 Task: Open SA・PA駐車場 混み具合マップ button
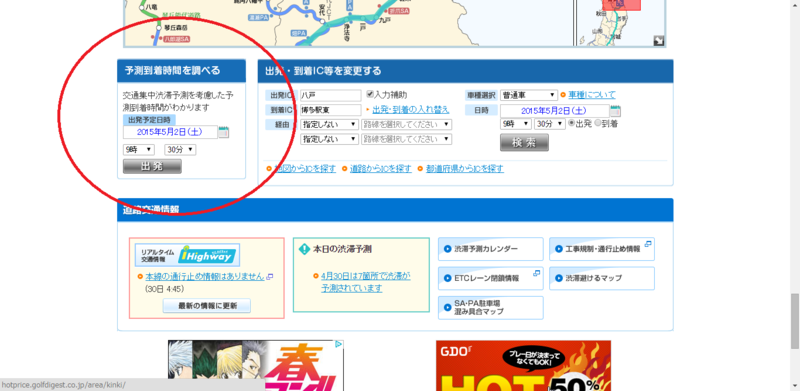point(490,307)
